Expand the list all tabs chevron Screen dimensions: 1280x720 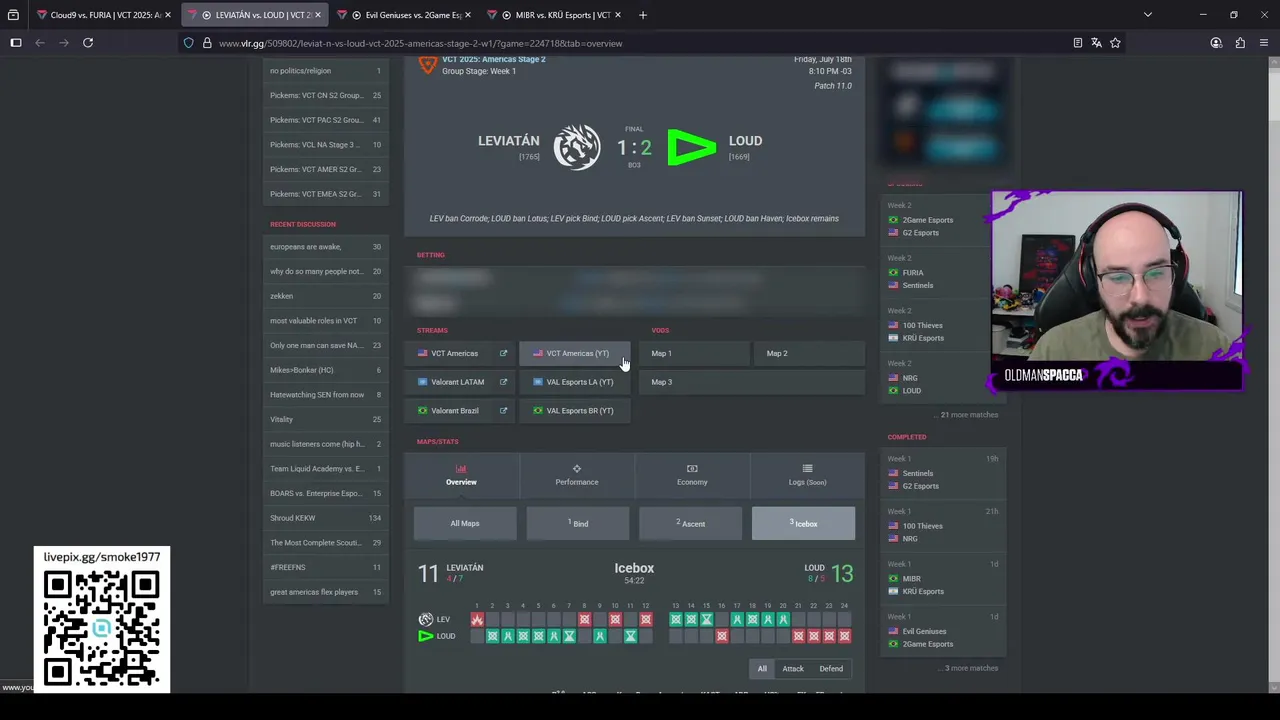point(1148,15)
